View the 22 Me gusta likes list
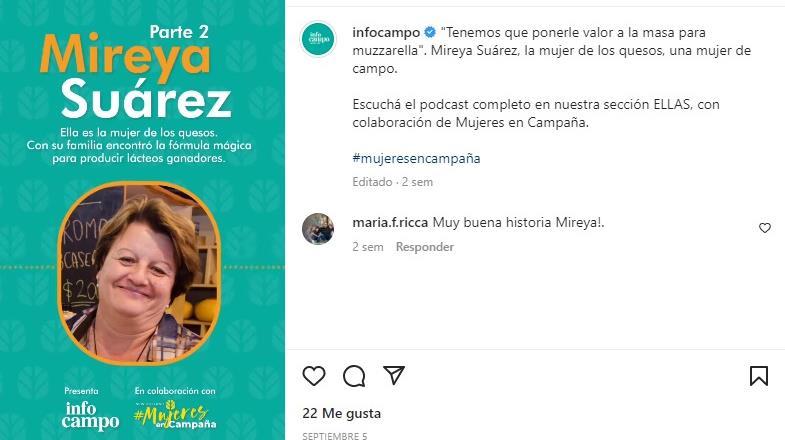The image size is (785, 440). pyautogui.click(x=341, y=413)
